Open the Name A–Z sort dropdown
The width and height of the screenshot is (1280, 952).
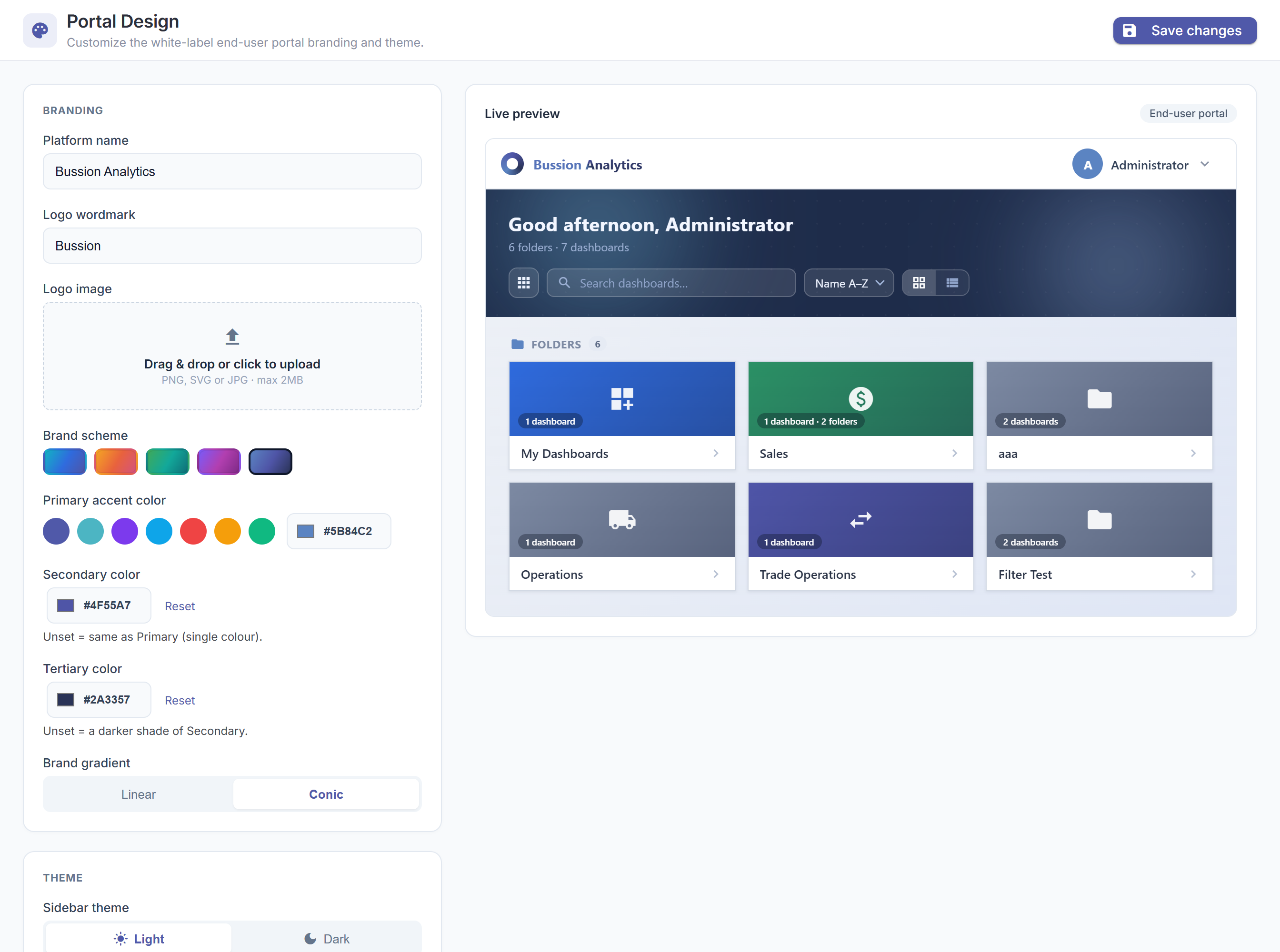[849, 283]
